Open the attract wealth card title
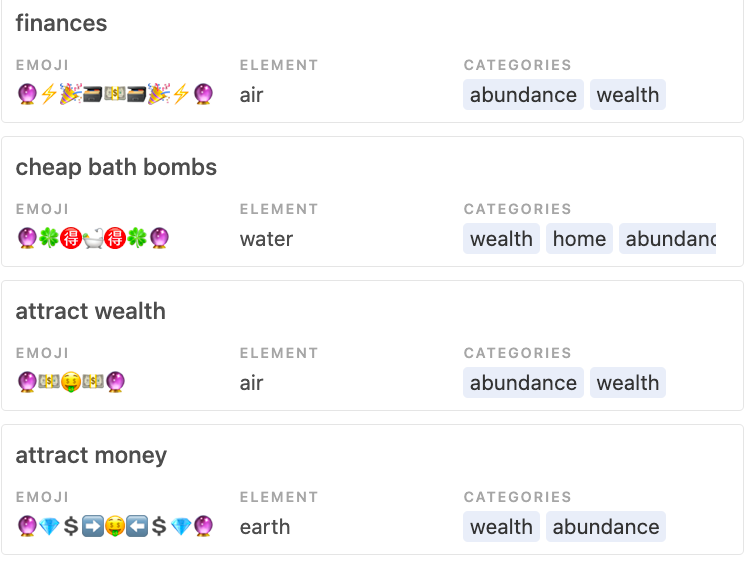The width and height of the screenshot is (752, 566). pyautogui.click(x=91, y=311)
